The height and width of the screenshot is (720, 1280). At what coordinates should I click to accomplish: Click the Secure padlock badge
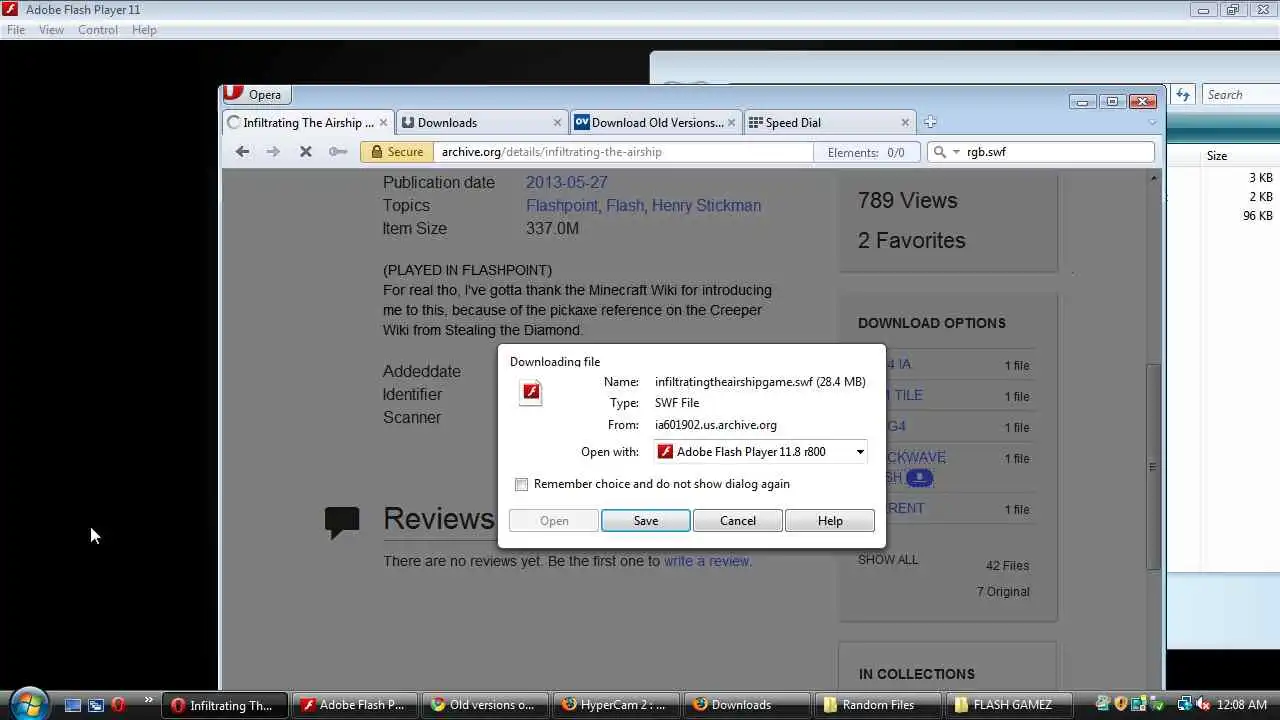(396, 152)
